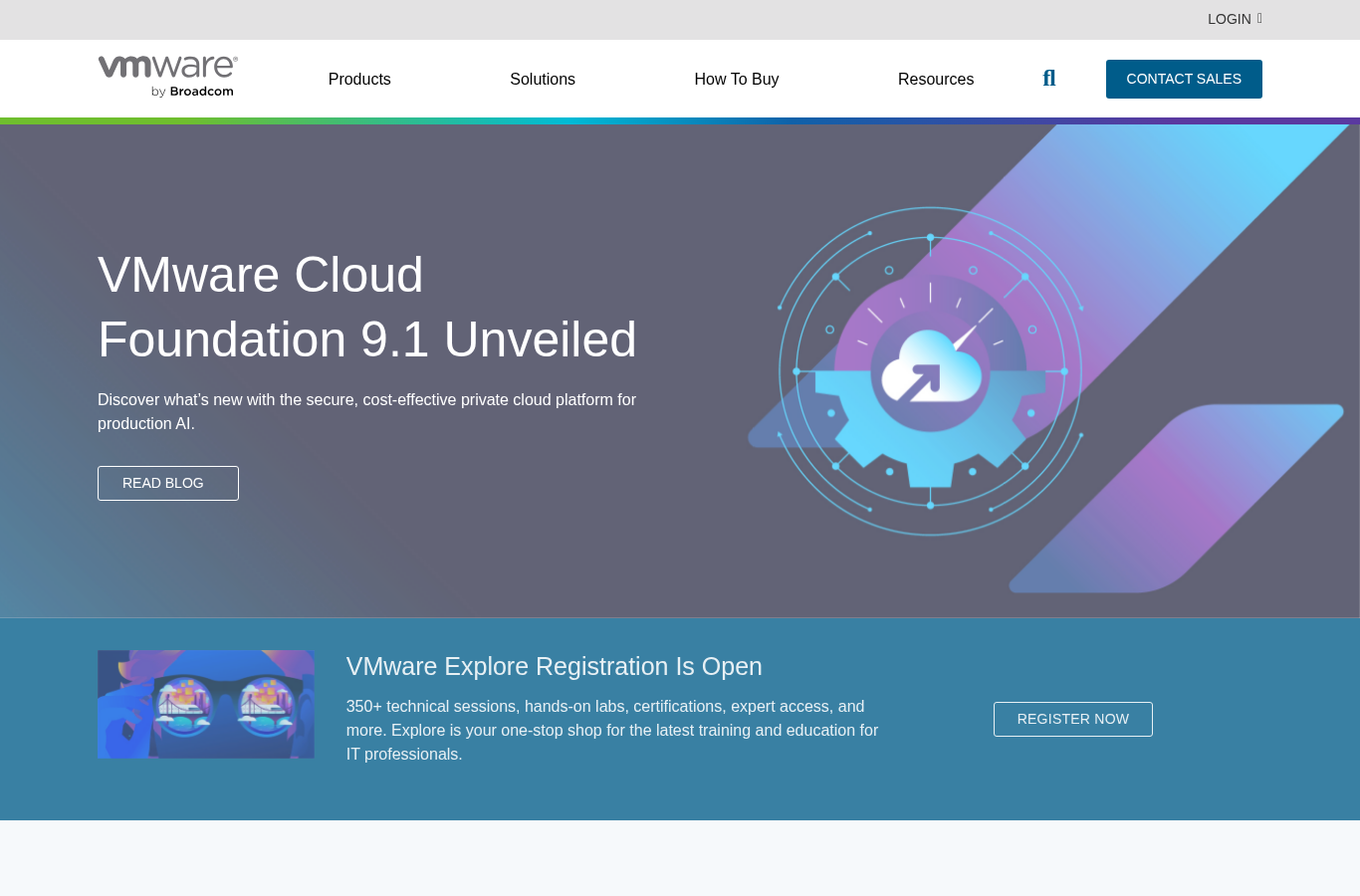
Task: Click the LOGIN link
Action: pyautogui.click(x=1230, y=19)
